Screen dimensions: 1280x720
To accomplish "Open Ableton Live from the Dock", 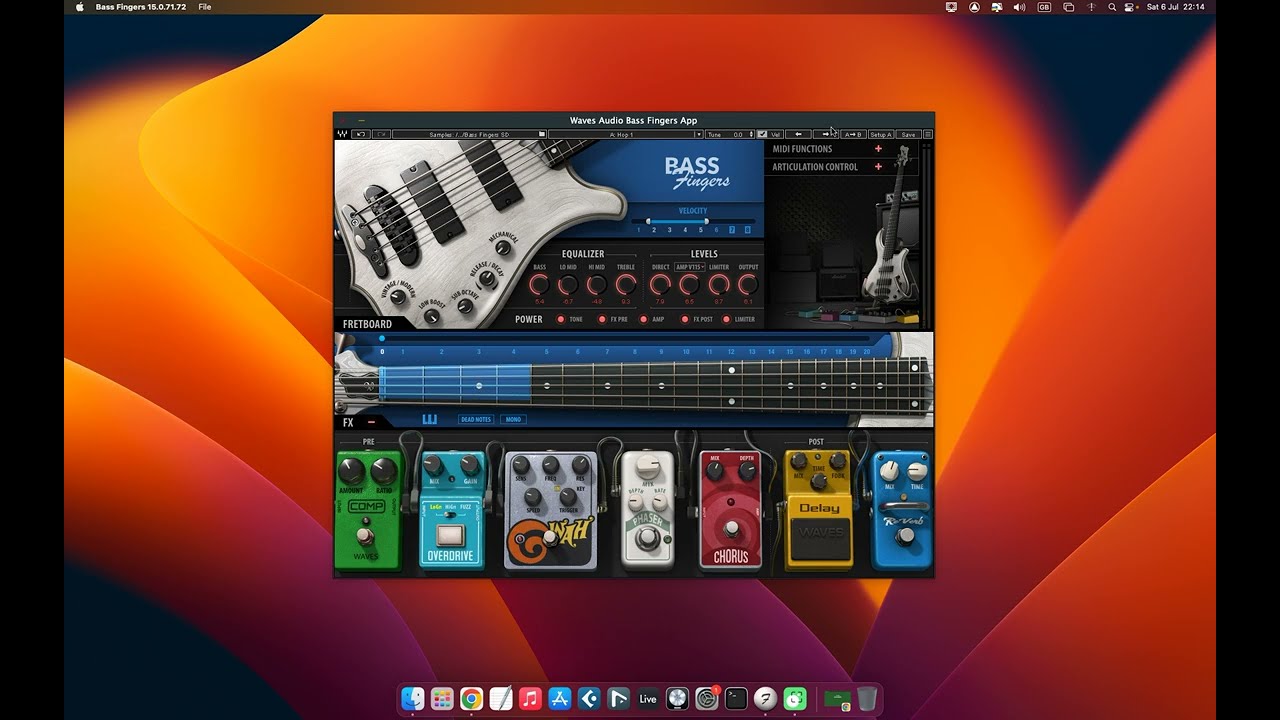I will (x=648, y=698).
